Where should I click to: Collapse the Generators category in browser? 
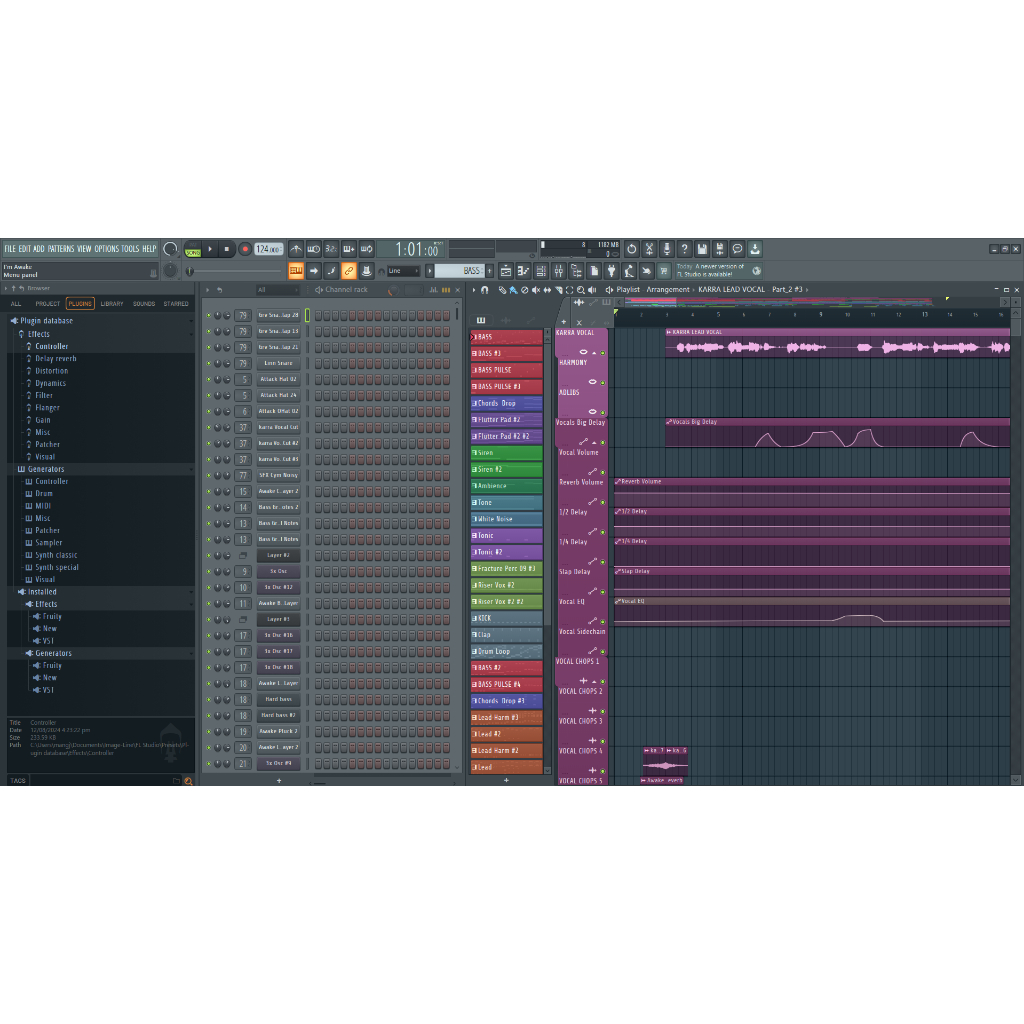pyautogui.click(x=45, y=469)
